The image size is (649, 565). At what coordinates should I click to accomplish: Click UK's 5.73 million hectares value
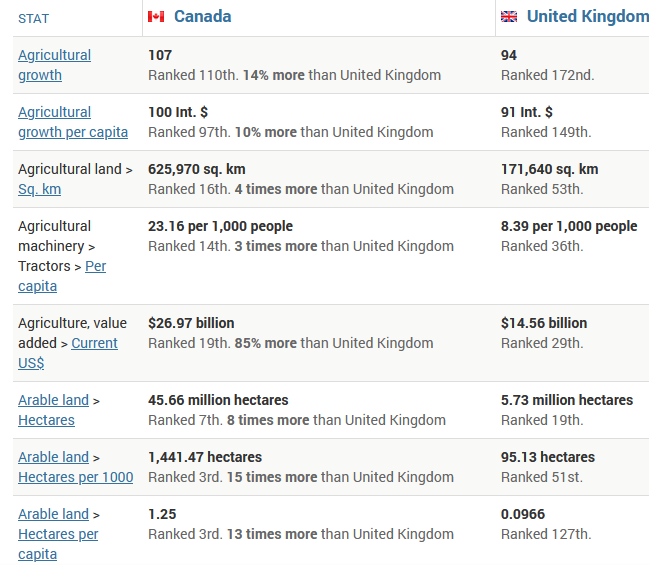[x=567, y=400]
